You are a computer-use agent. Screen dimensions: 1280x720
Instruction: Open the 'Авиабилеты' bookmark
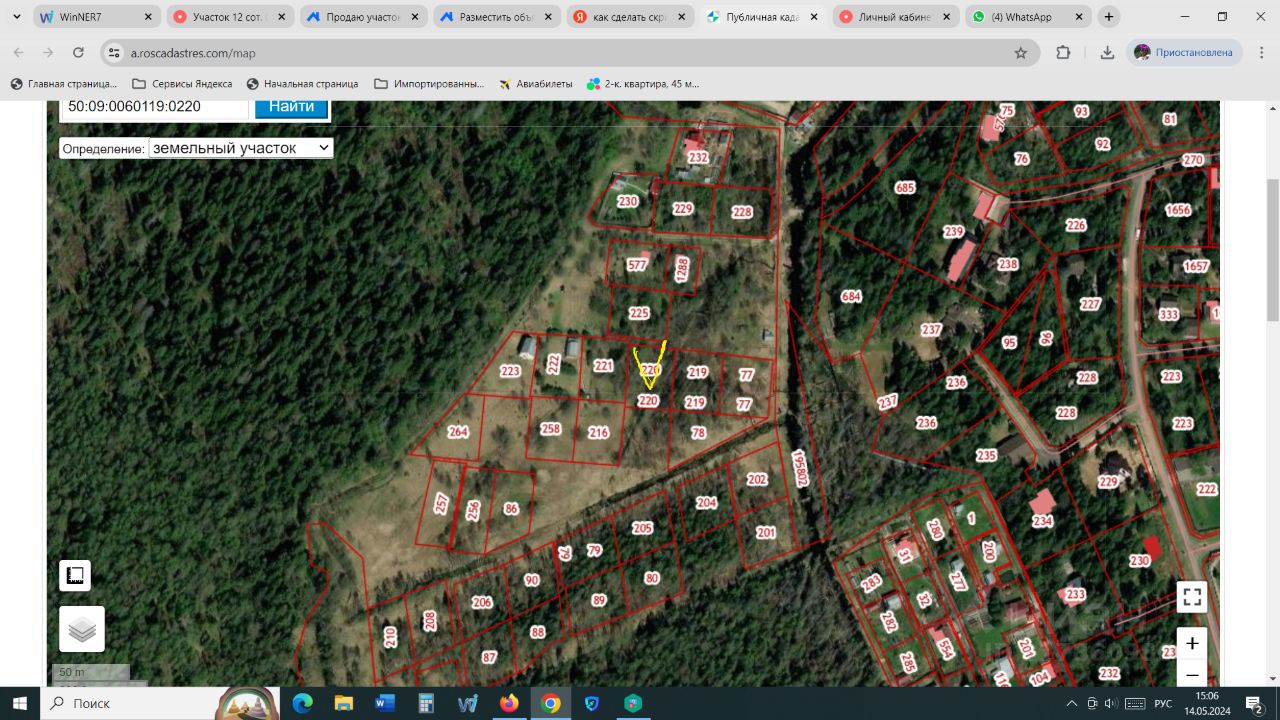coord(535,84)
